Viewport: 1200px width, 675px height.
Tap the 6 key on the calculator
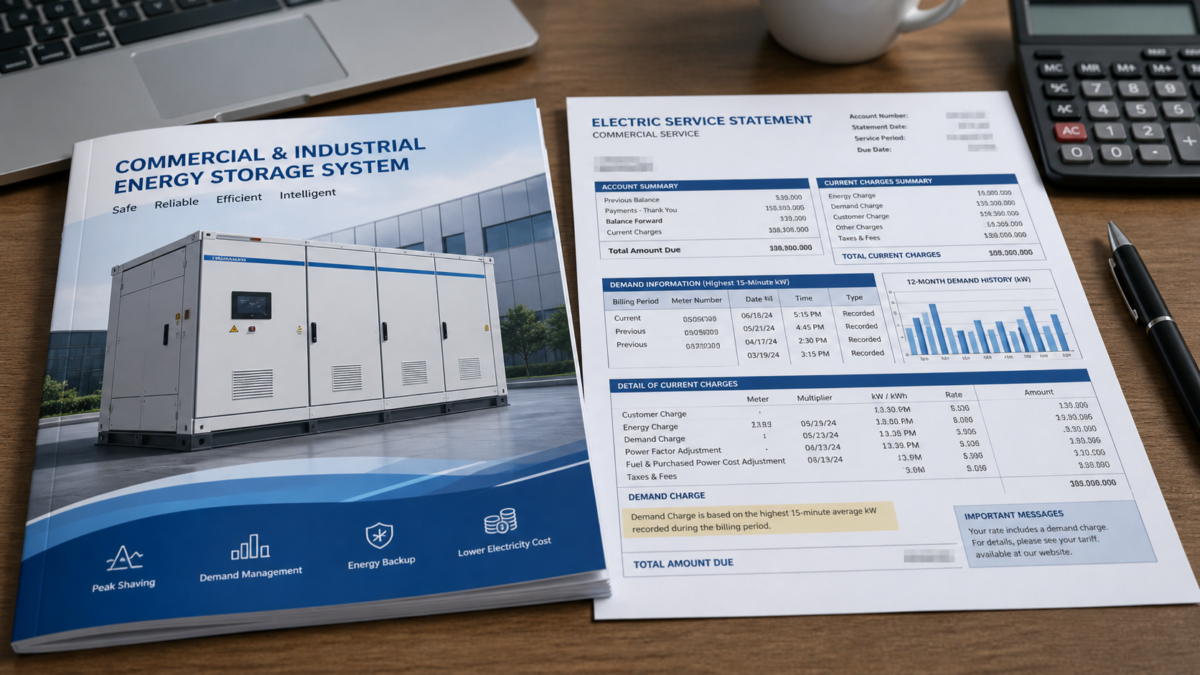[x=1178, y=109]
